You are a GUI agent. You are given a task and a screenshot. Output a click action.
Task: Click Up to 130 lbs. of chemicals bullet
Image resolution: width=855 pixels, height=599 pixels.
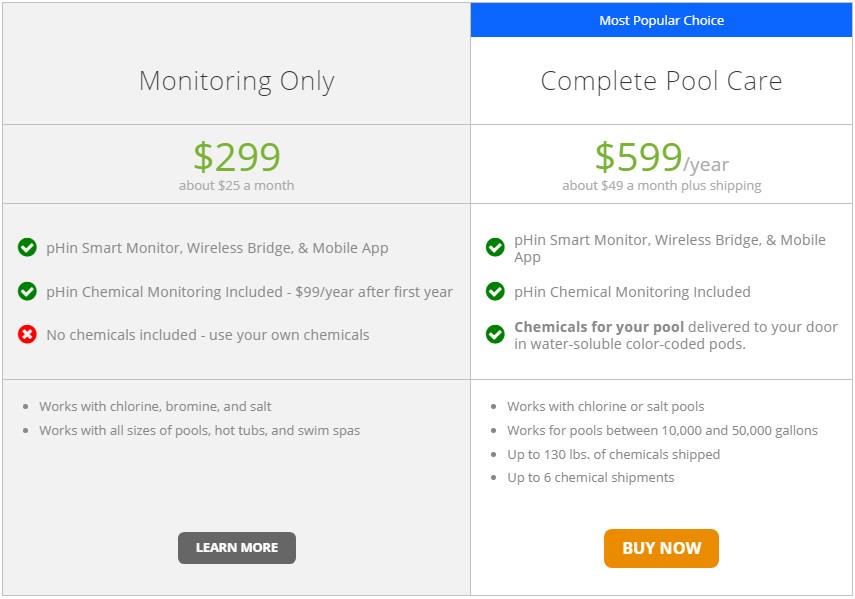pos(613,454)
